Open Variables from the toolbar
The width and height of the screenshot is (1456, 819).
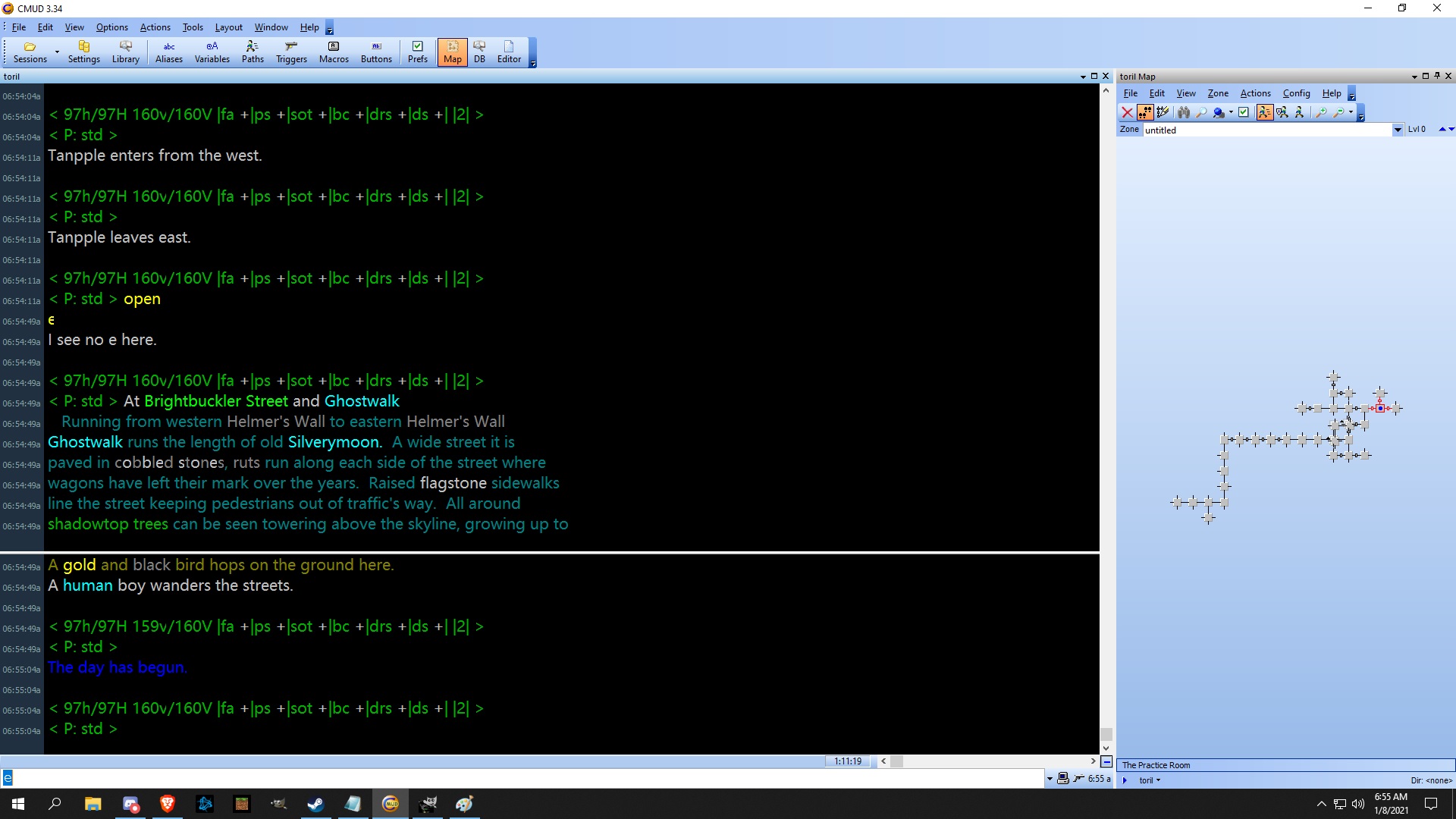click(212, 52)
